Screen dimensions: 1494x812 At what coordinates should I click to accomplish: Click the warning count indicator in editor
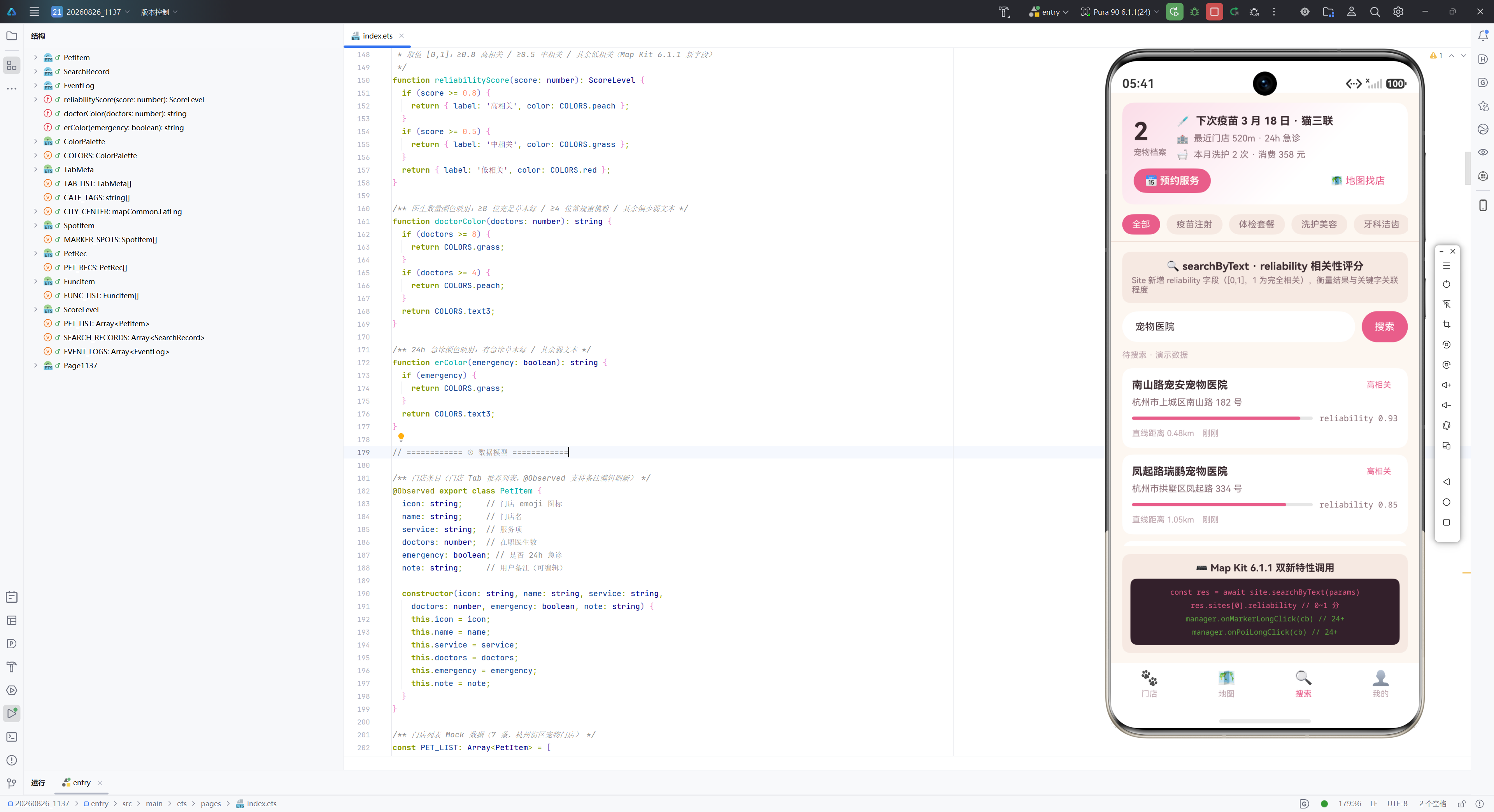[x=1436, y=56]
